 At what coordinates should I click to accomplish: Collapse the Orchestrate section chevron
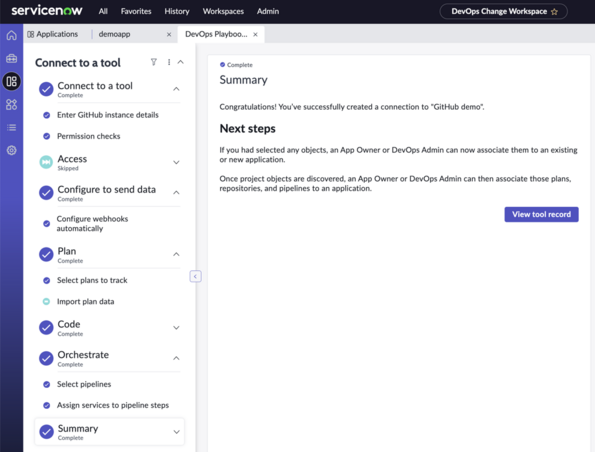(x=176, y=358)
